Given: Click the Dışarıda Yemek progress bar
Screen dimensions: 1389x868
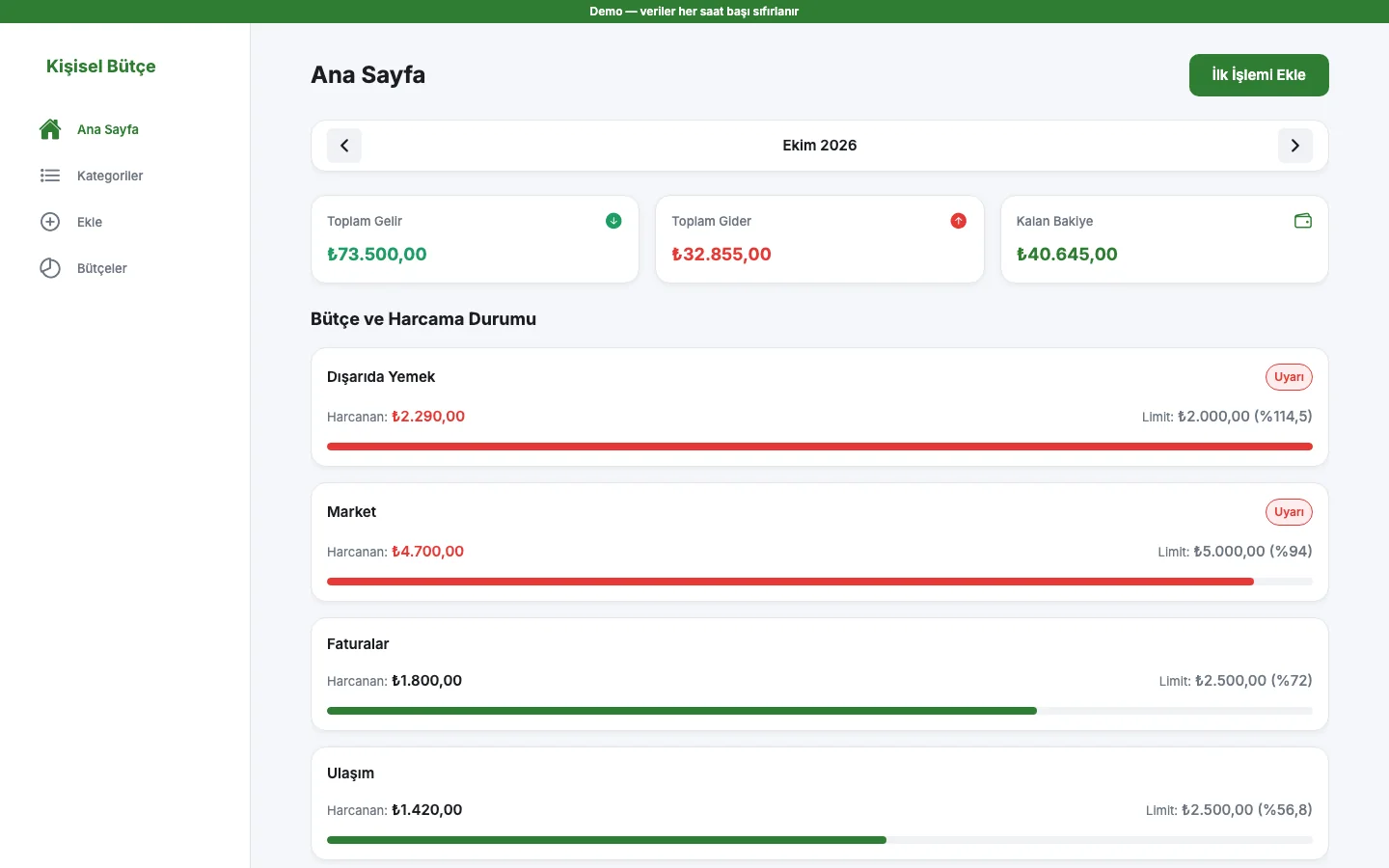Looking at the screenshot, I should 820,447.
